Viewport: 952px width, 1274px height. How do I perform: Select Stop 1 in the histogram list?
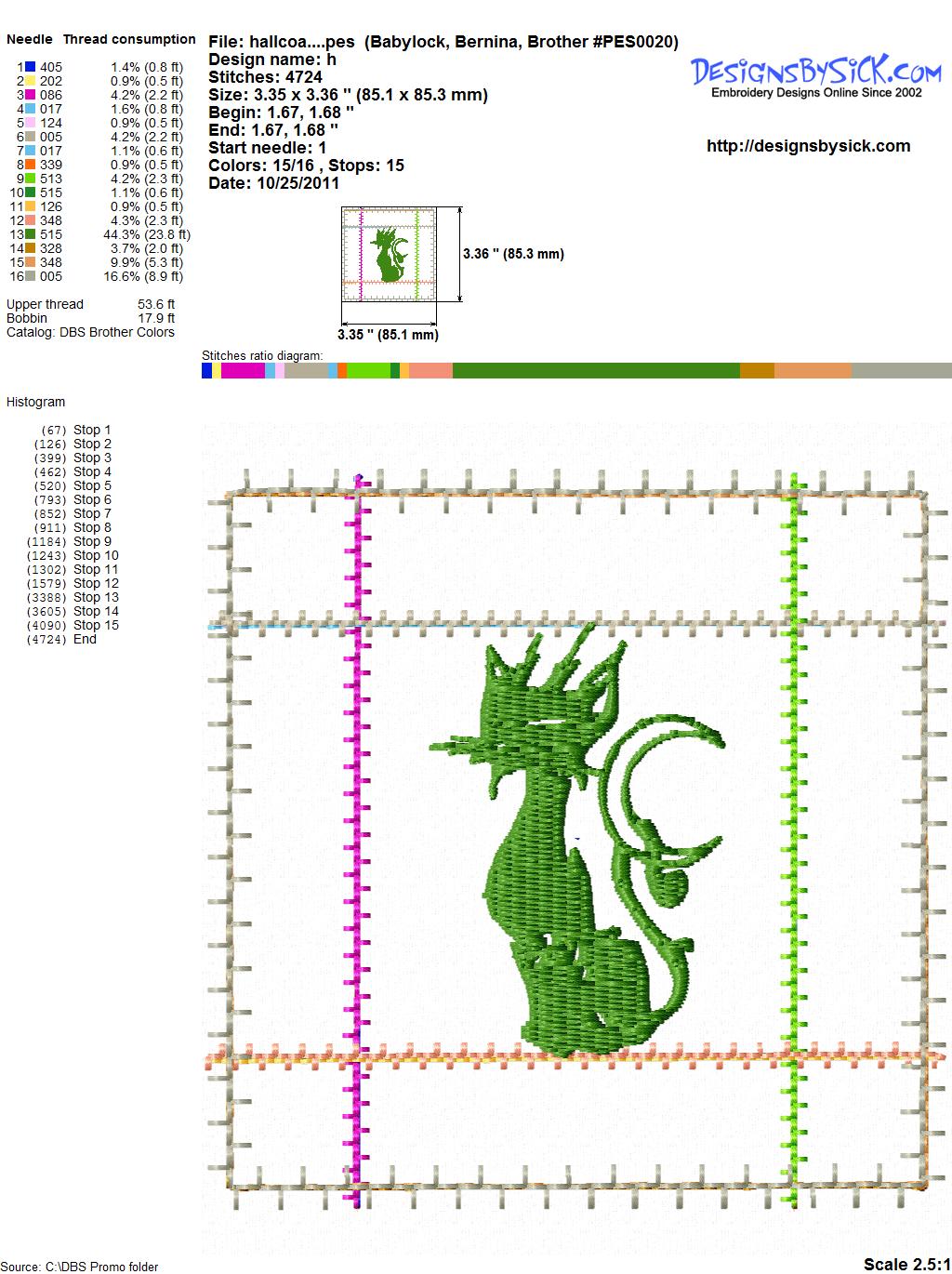pos(91,430)
